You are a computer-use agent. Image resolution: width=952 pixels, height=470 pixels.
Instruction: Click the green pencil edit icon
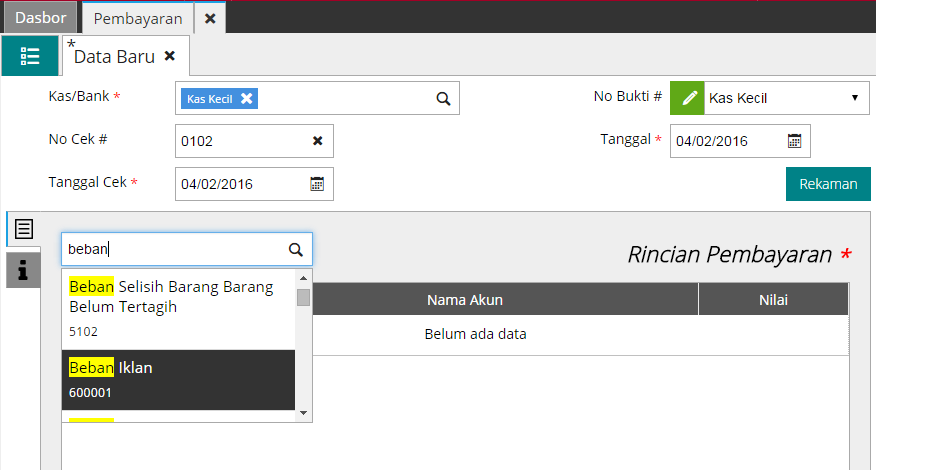tap(687, 98)
